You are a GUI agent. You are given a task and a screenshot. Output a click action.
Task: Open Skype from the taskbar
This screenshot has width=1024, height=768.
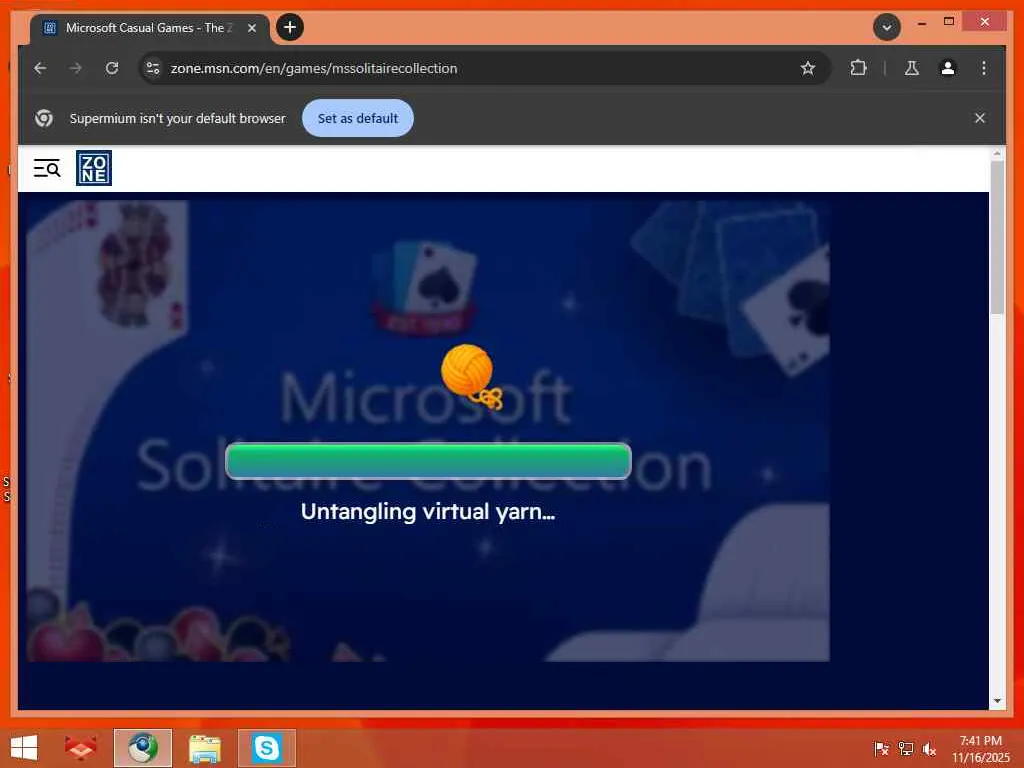coord(266,748)
